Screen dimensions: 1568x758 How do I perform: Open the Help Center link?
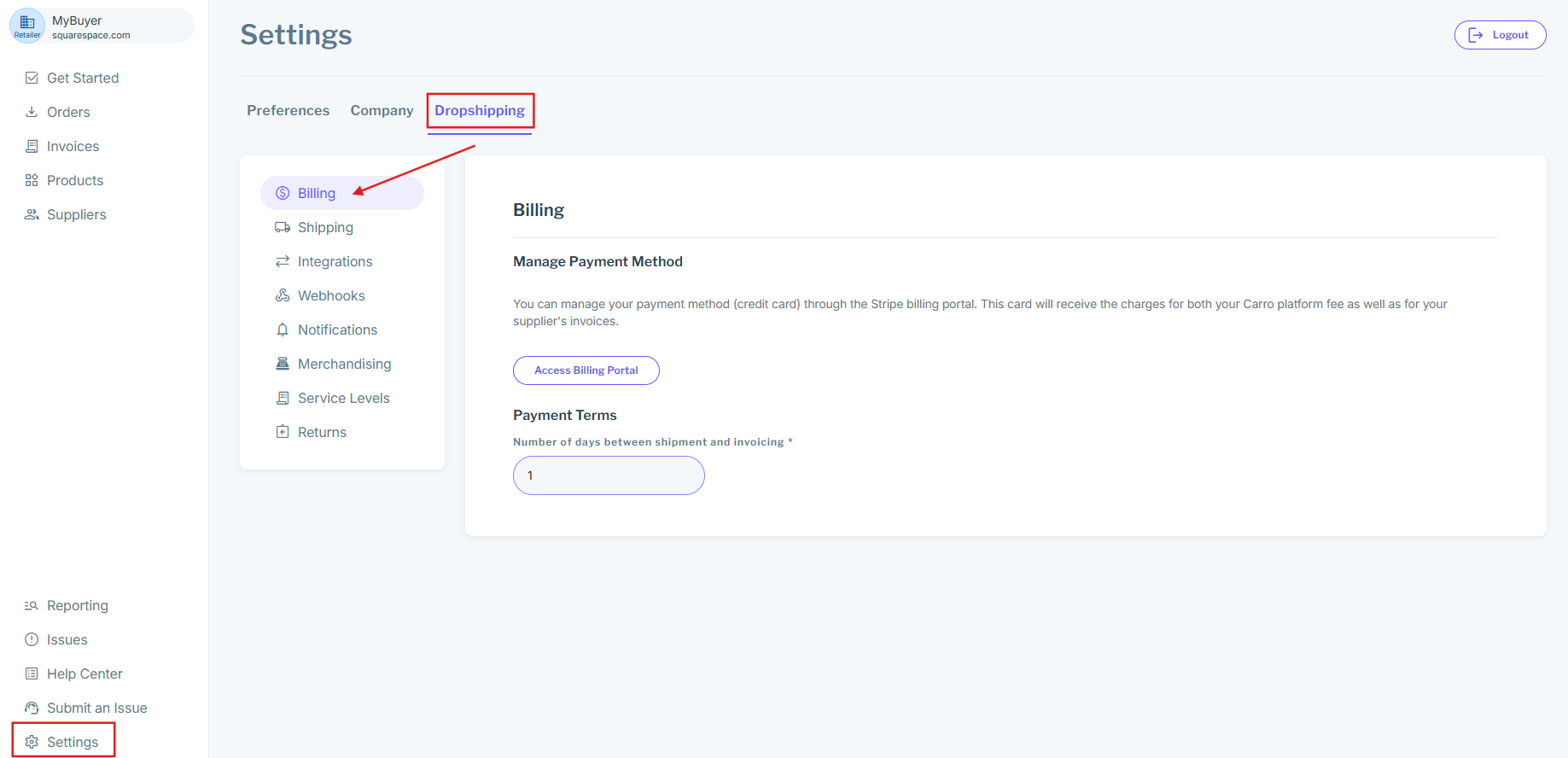(85, 673)
